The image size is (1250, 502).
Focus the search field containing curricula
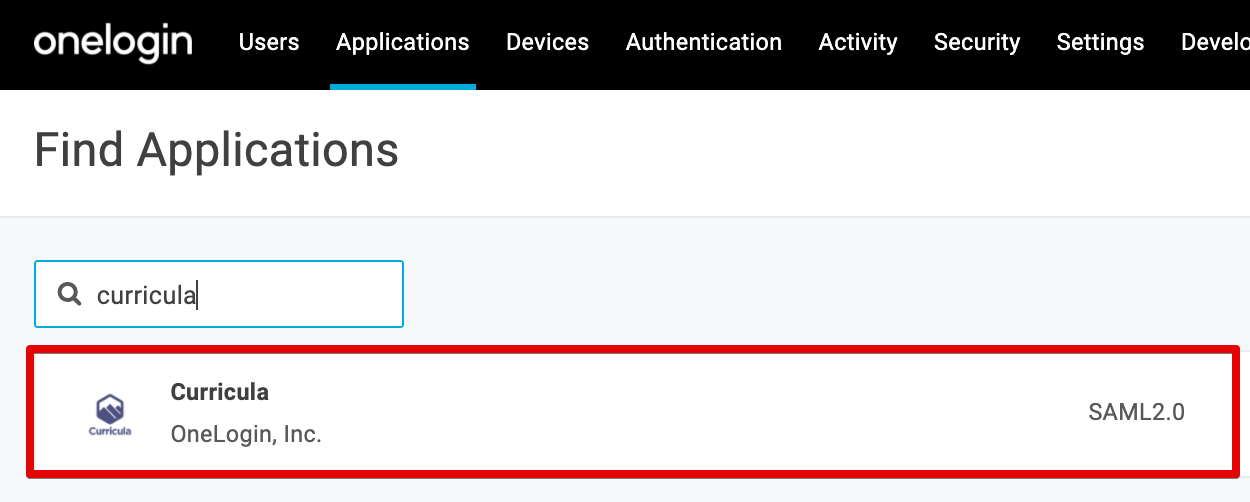[x=219, y=294]
